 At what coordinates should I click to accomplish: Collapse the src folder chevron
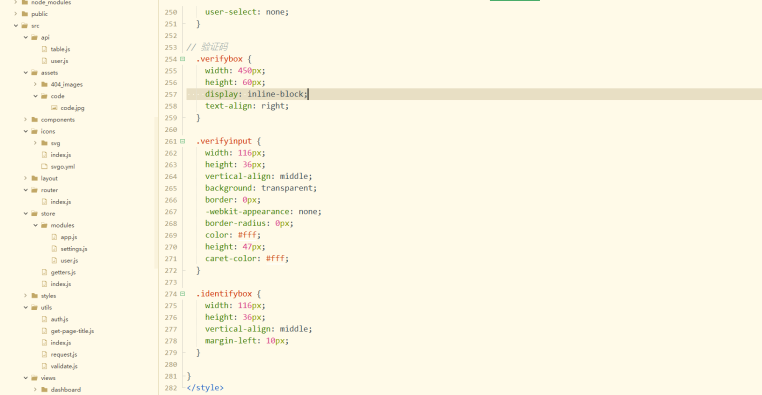pyautogui.click(x=16, y=26)
